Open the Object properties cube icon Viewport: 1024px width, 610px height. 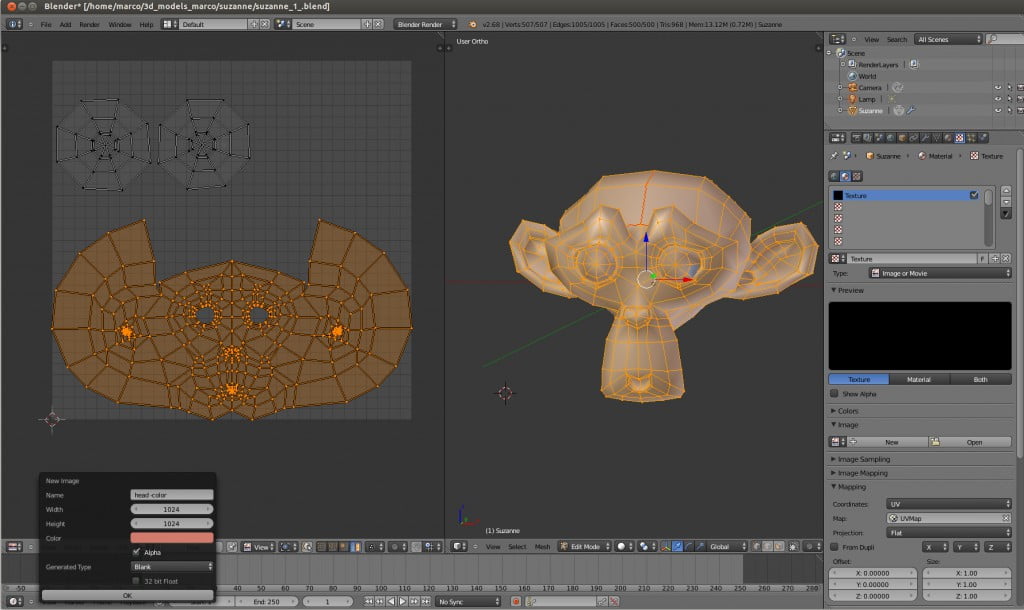click(902, 138)
